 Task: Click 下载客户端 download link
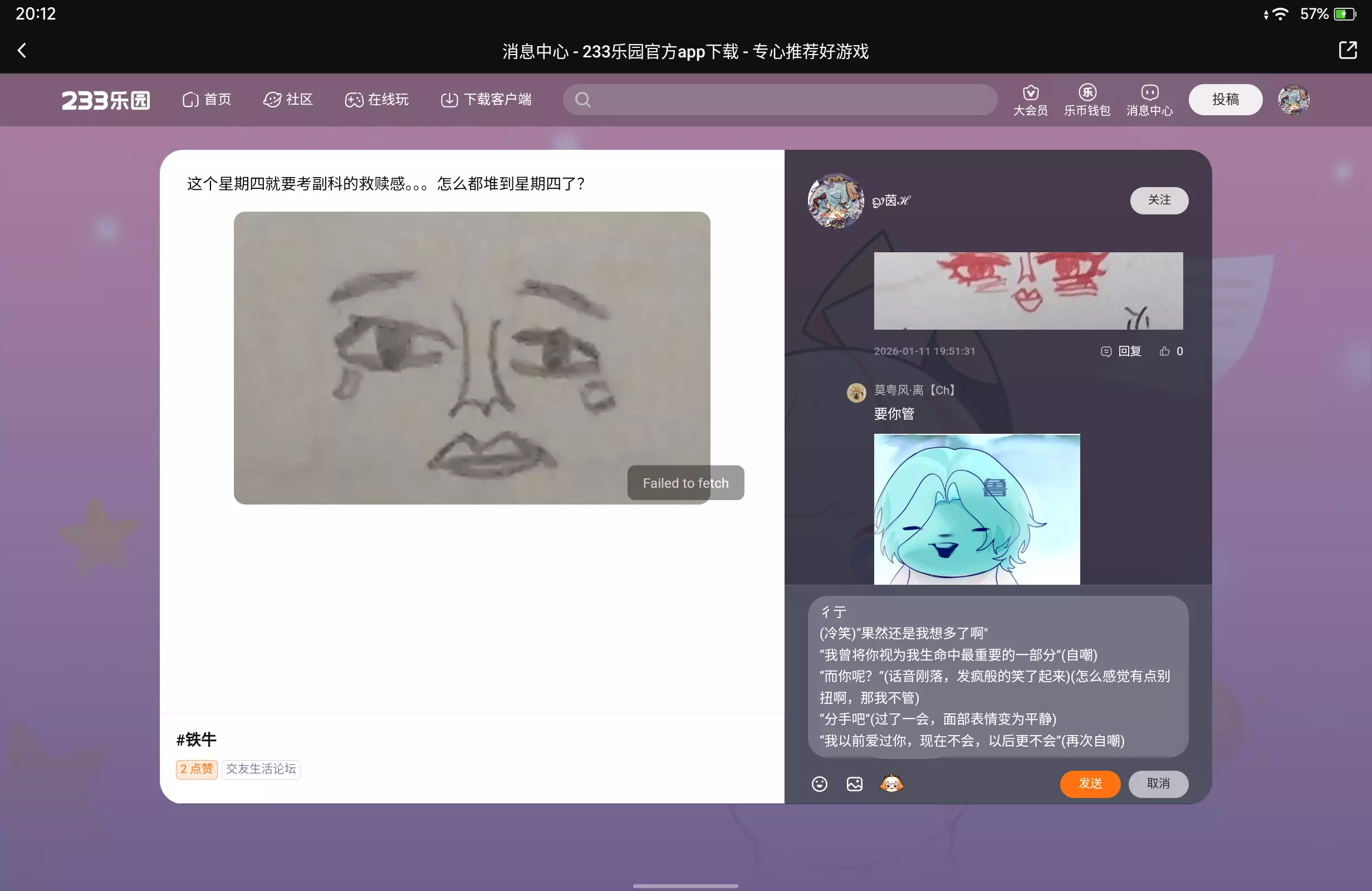click(x=486, y=100)
